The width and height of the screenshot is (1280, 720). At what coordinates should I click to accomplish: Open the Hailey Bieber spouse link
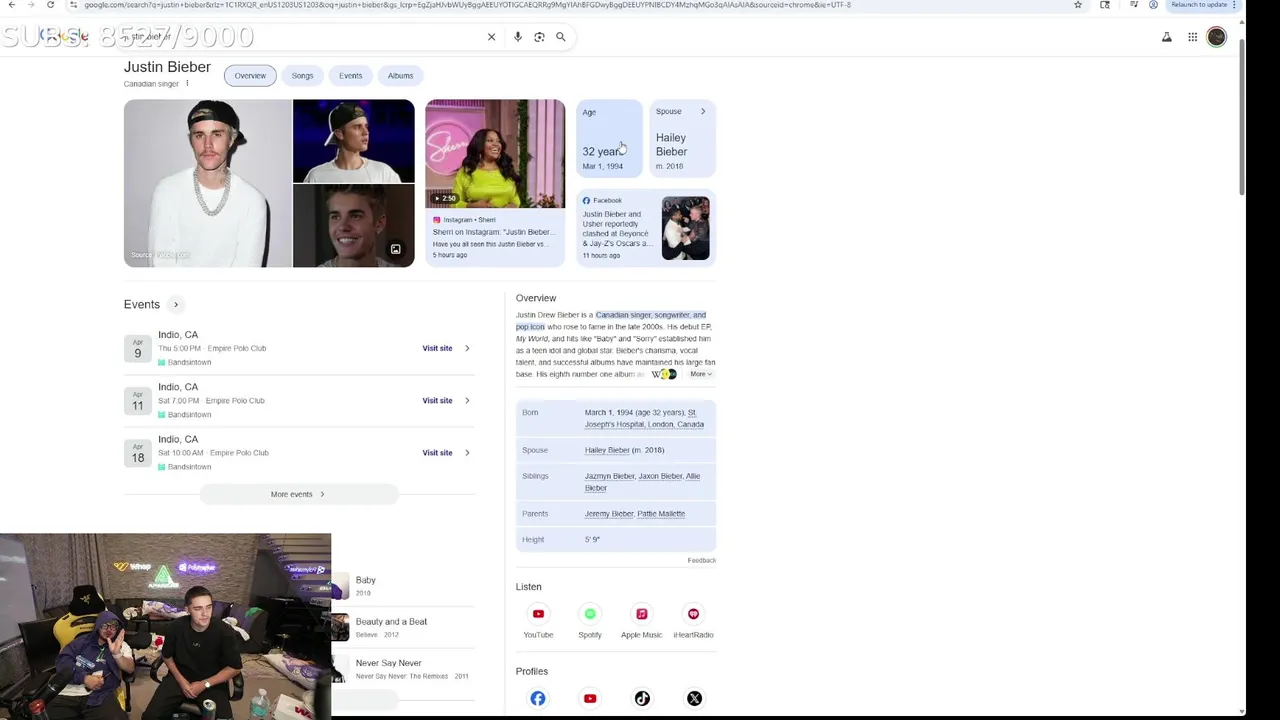pos(607,450)
